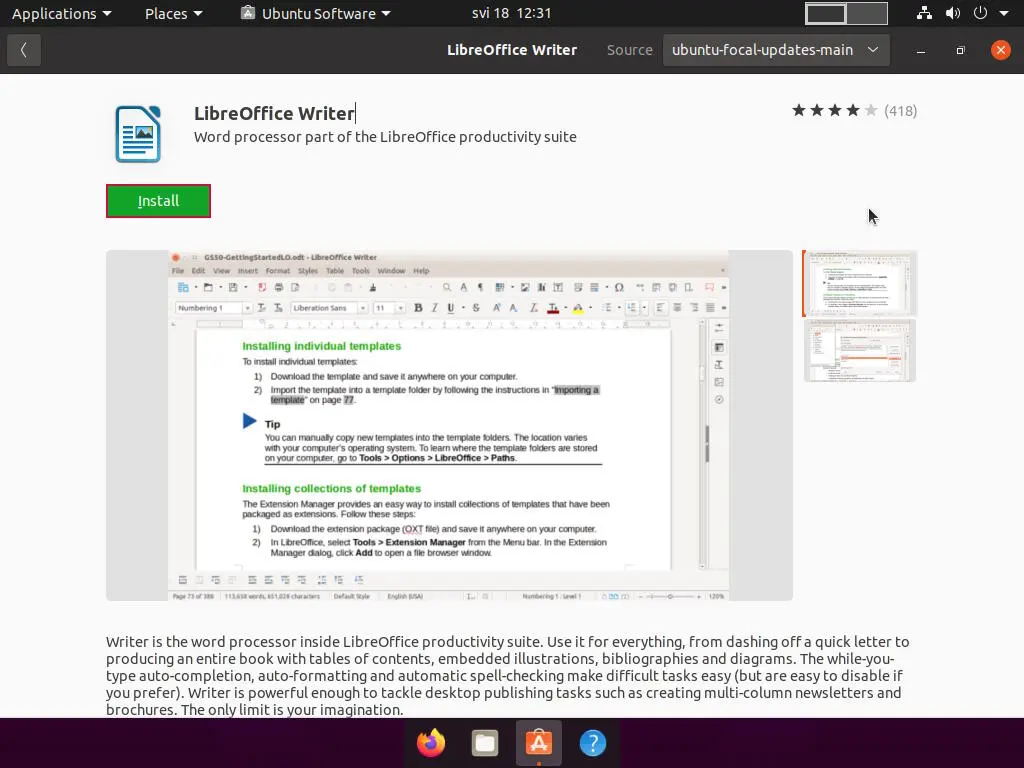Open the clock showing svi 18 12:31

point(511,13)
